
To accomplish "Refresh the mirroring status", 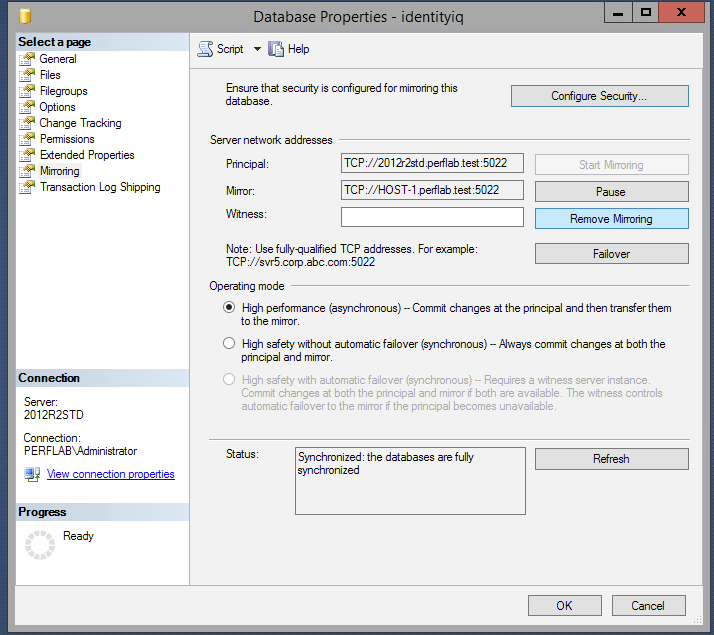I will coord(611,459).
